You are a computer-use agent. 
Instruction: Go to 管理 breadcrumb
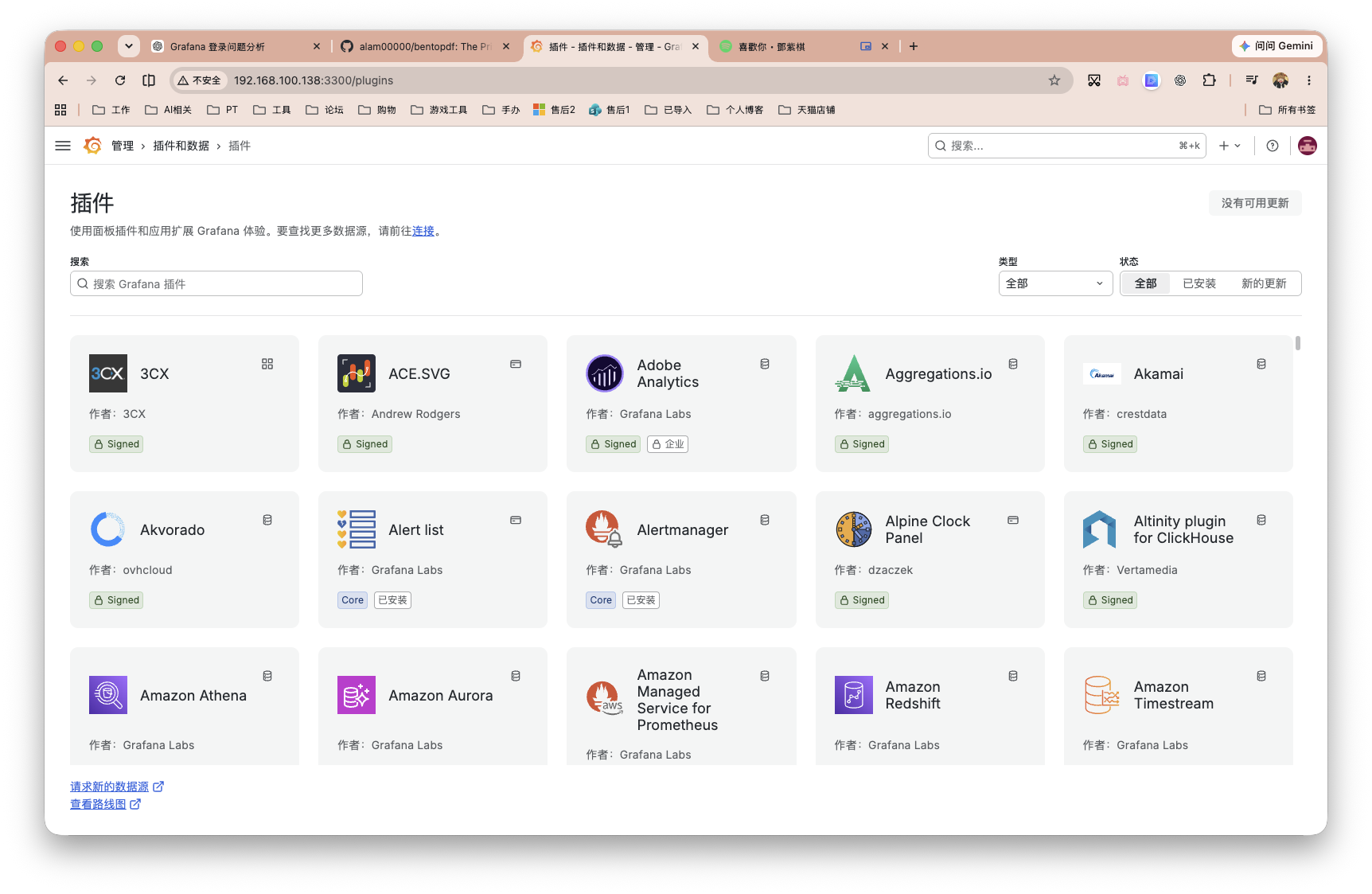click(x=123, y=146)
